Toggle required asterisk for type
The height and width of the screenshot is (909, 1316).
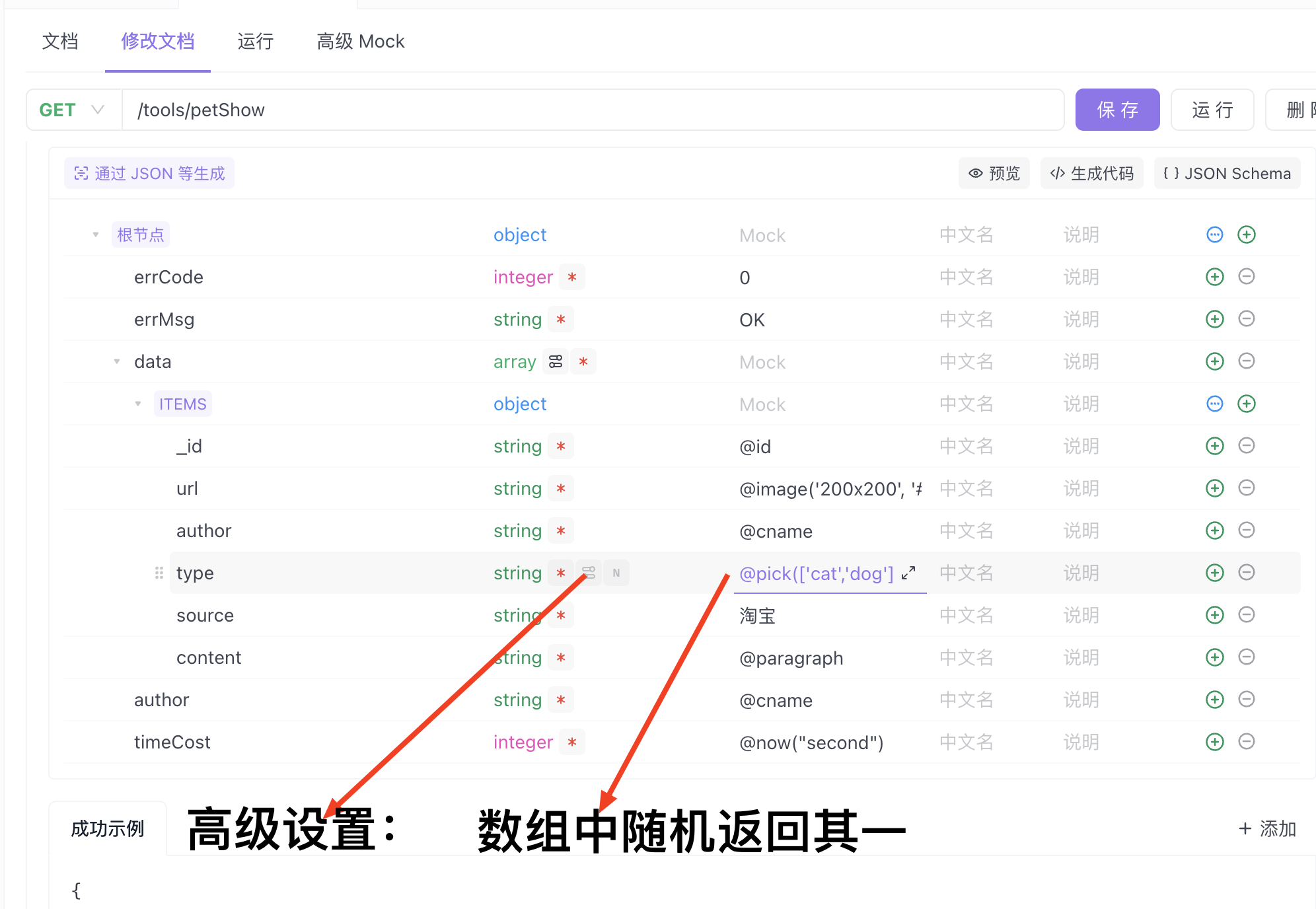click(x=561, y=573)
